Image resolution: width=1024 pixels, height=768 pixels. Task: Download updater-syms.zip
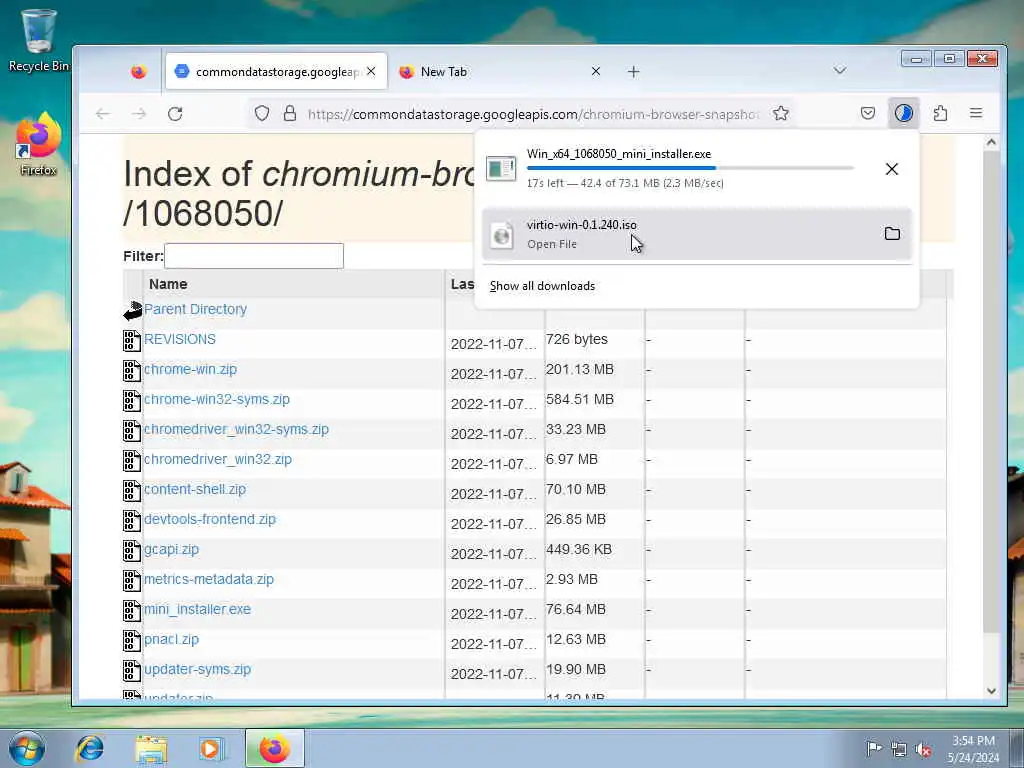click(197, 669)
